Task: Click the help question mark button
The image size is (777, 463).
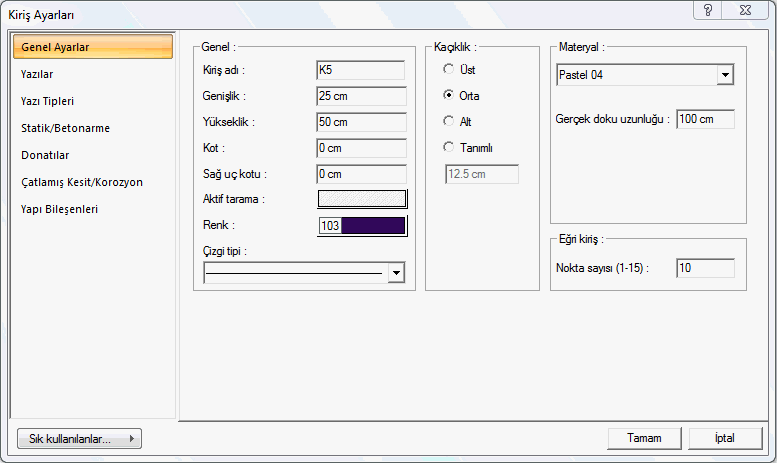Action: (x=708, y=10)
